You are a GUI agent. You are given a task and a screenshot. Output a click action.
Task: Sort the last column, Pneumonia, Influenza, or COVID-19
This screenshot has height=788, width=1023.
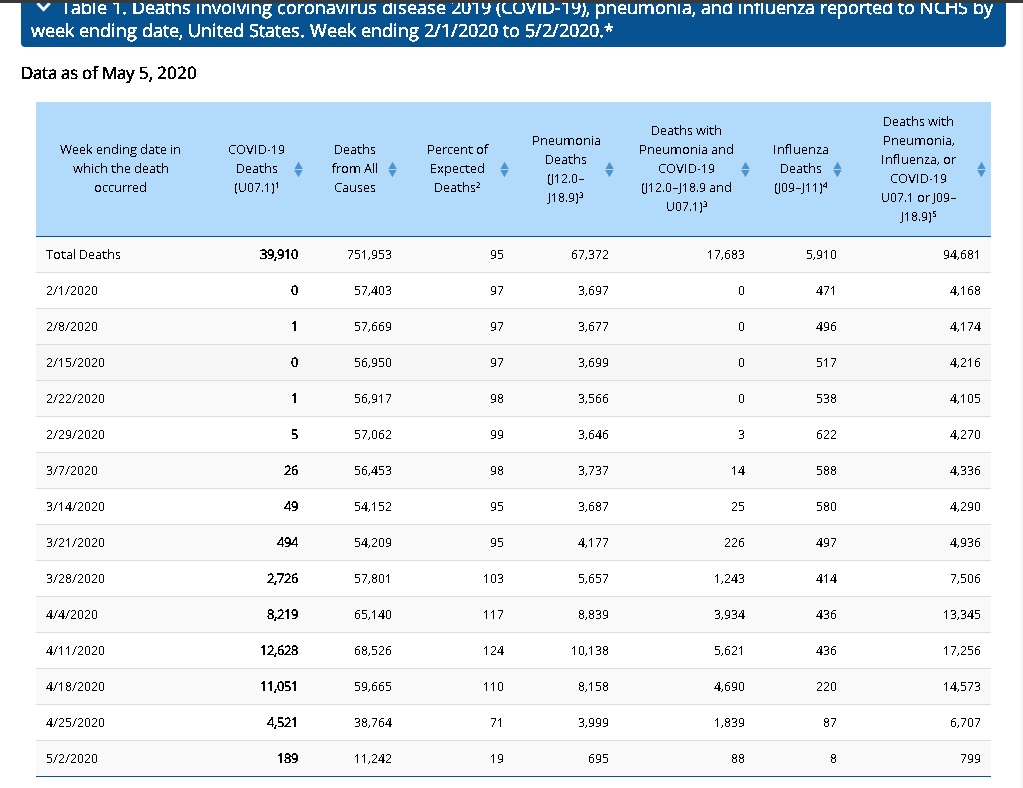(x=981, y=169)
